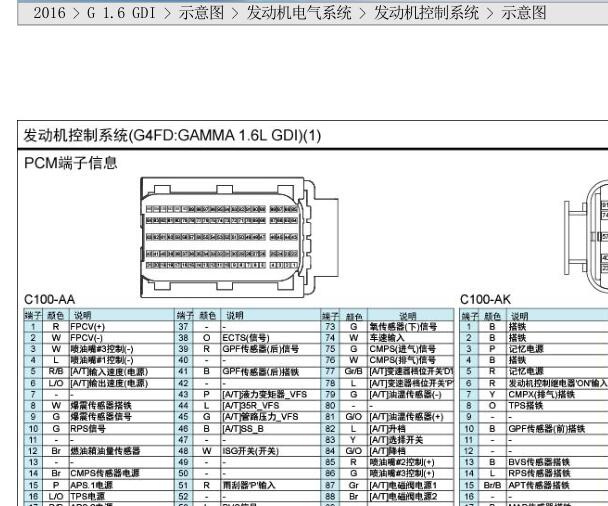Click the 喷油嘴#3控制(-) description cell
608x506 pixels.
click(x=121, y=349)
